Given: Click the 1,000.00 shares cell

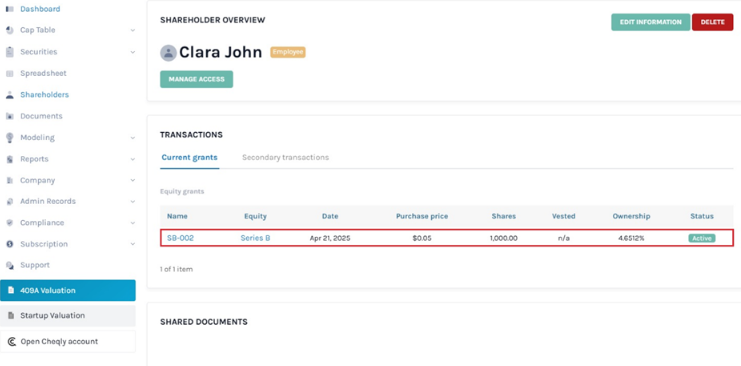Looking at the screenshot, I should 504,238.
